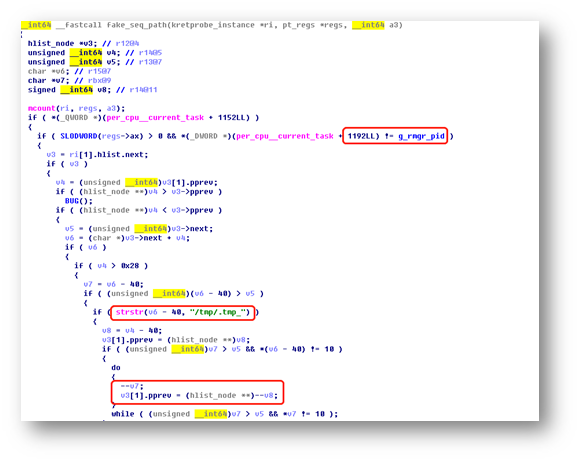Viewport: 581px width, 463px height.
Task: Click the highlighted __int64 return type
Action: pyautogui.click(x=36, y=25)
